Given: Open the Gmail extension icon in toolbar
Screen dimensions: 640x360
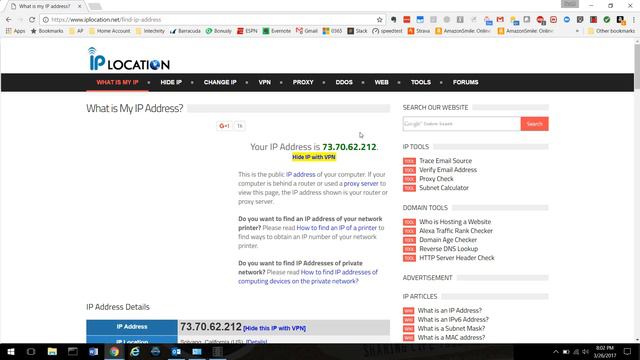Looking at the screenshot, I should click(x=500, y=20).
